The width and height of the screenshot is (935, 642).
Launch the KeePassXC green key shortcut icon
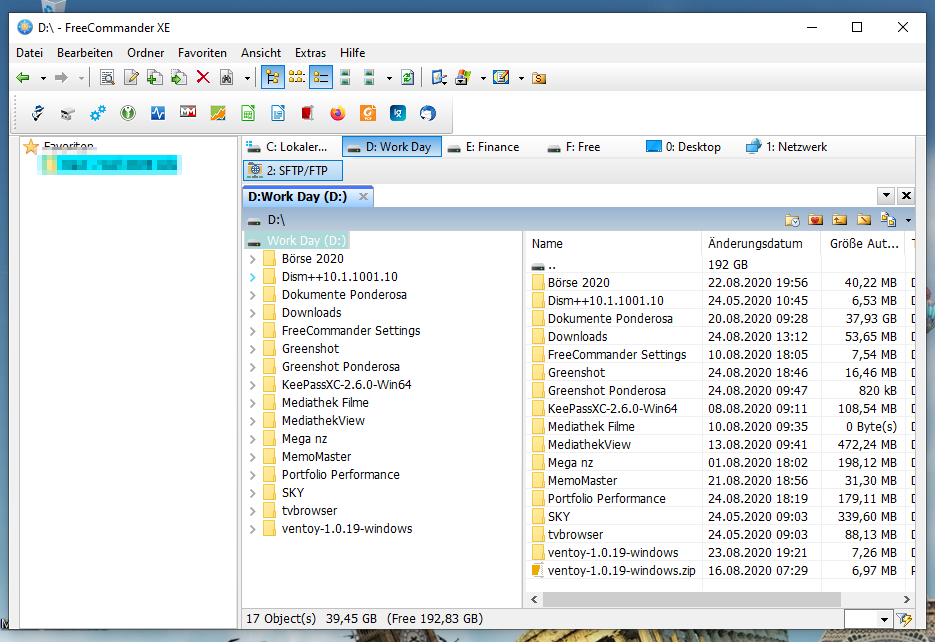click(x=128, y=113)
